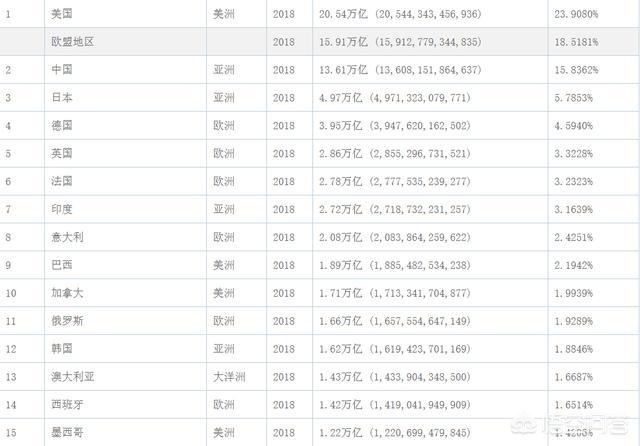Select the 墨西哥 country entry
The width and height of the screenshot is (640, 446).
pyautogui.click(x=67, y=433)
